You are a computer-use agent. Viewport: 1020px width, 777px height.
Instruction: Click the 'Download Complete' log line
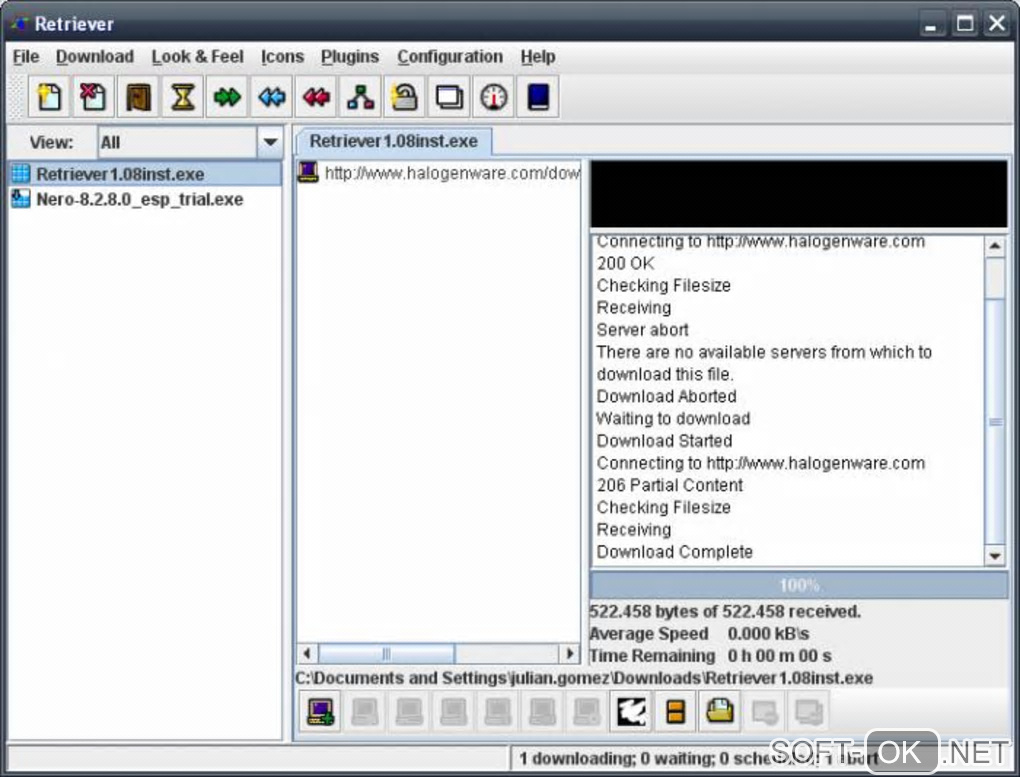pyautogui.click(x=675, y=552)
